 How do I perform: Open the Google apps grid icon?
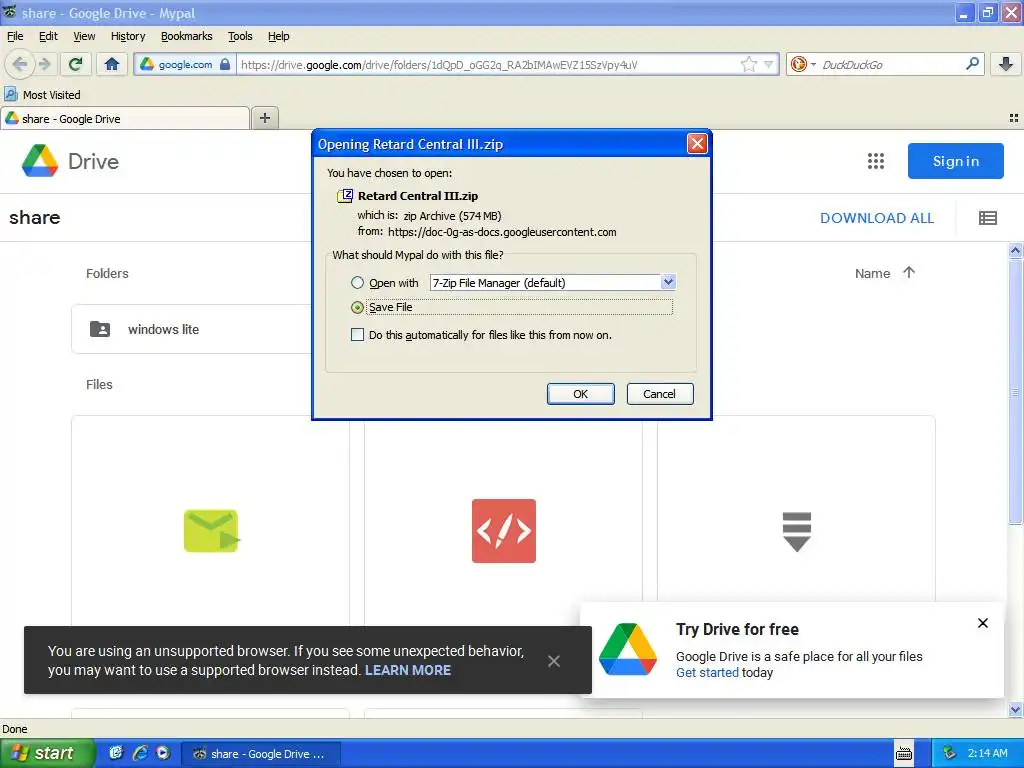pyautogui.click(x=876, y=161)
